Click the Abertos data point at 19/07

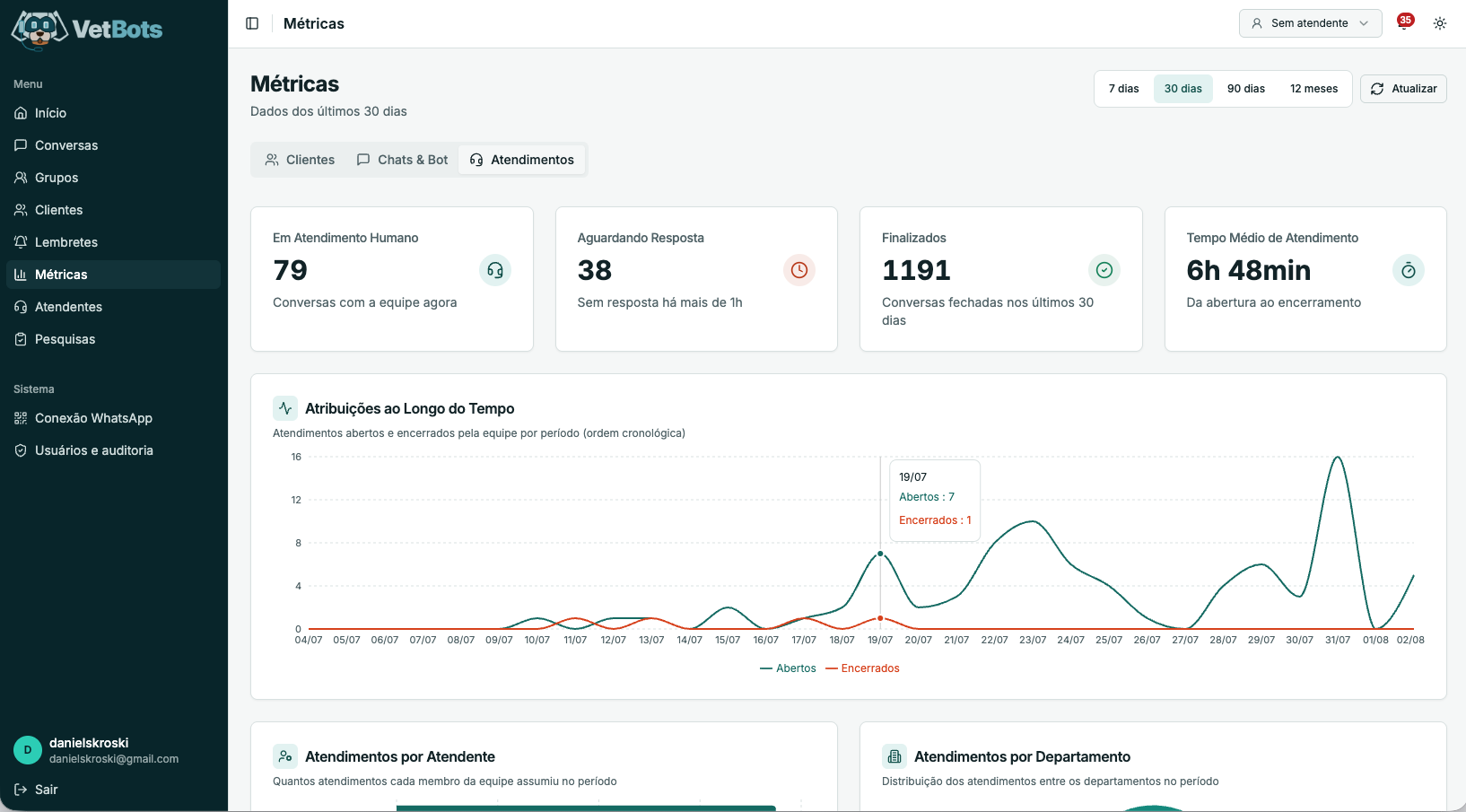[880, 554]
